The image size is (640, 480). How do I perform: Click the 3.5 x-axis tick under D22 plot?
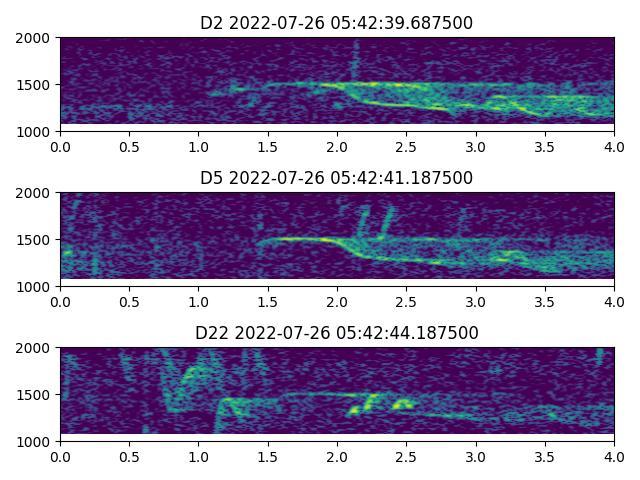tap(545, 457)
